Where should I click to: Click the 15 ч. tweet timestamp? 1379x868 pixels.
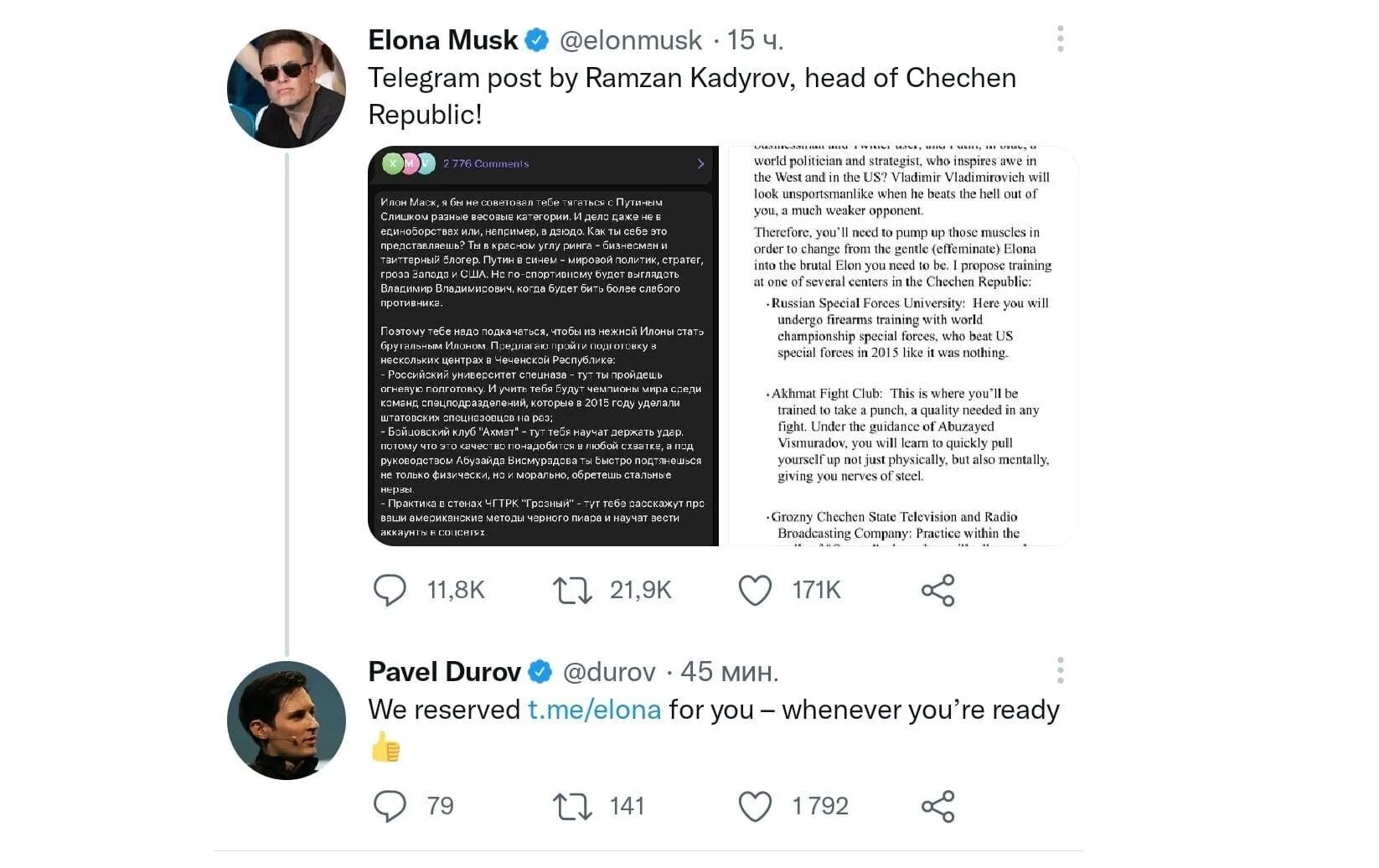pyautogui.click(x=755, y=40)
